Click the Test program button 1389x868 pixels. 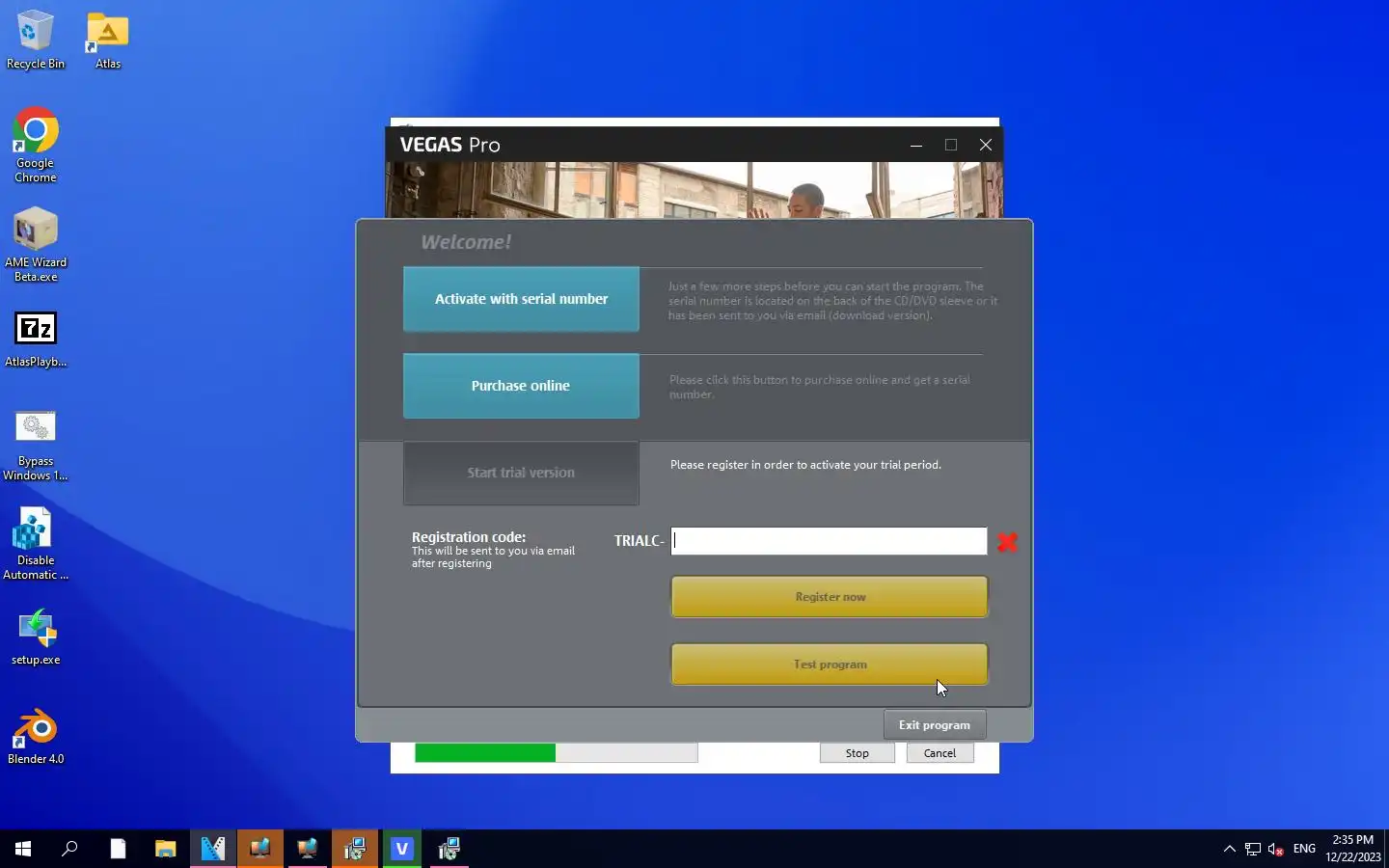point(830,665)
